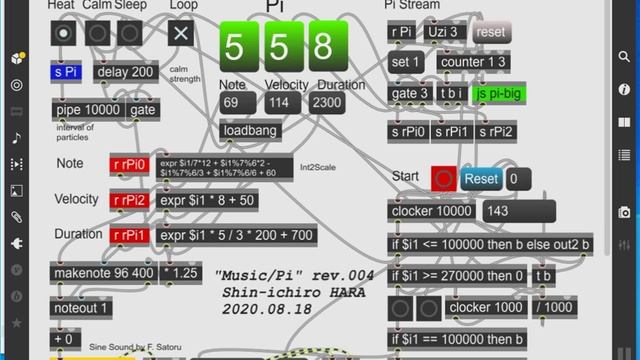This screenshot has height=360, width=640.
Task: Click the gray reset message button
Action: [x=491, y=32]
